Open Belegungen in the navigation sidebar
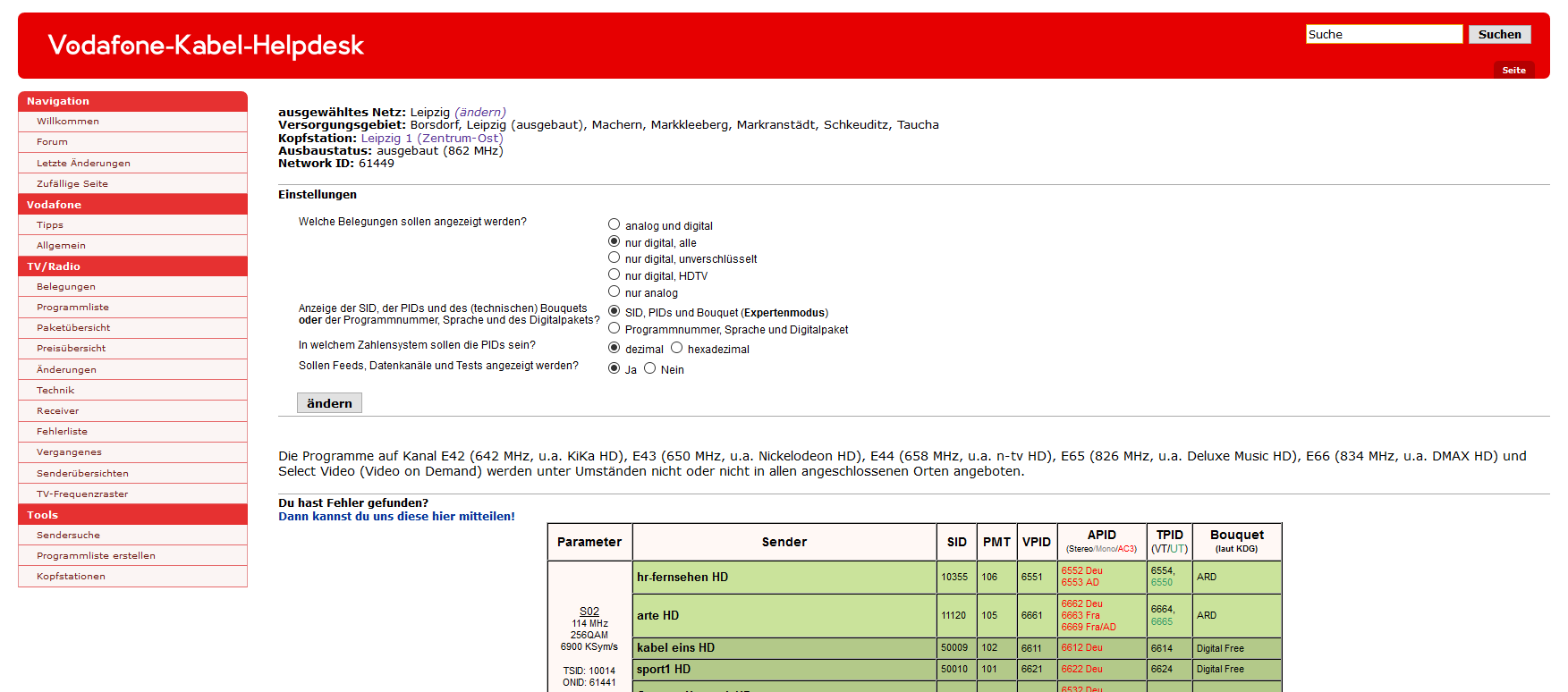Viewport: 1568px width, 692px height. coord(66,287)
